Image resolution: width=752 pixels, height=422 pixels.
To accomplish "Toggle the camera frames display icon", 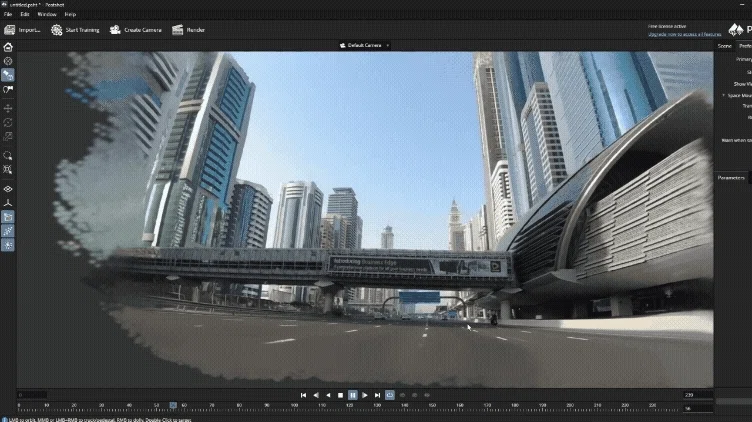I will point(8,217).
